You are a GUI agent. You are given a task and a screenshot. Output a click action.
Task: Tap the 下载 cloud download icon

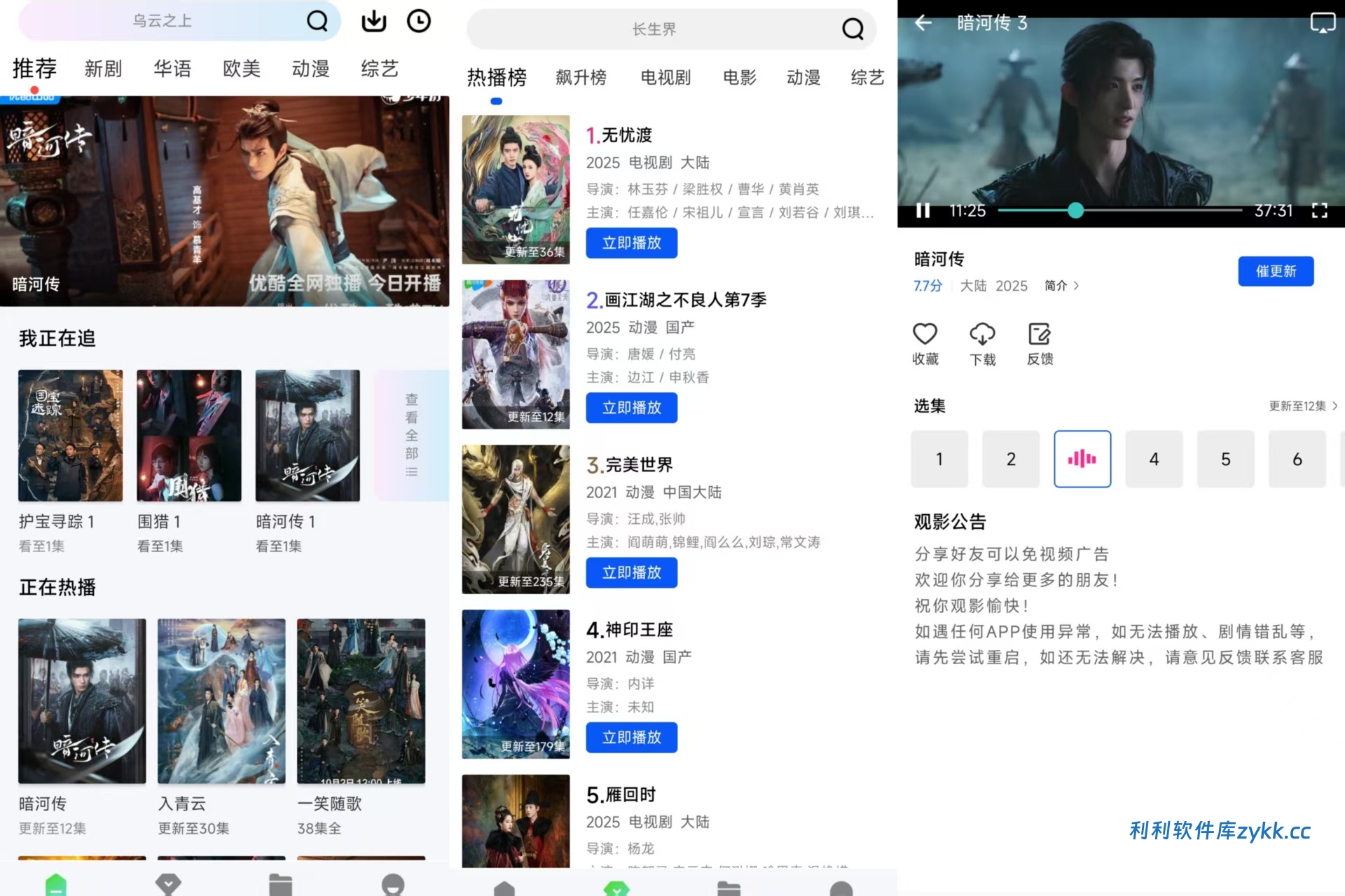[982, 334]
